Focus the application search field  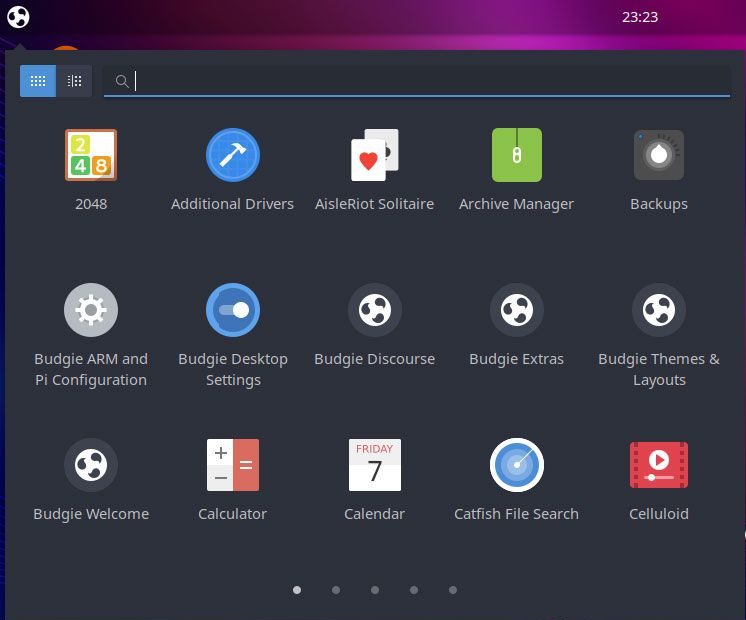(x=417, y=81)
